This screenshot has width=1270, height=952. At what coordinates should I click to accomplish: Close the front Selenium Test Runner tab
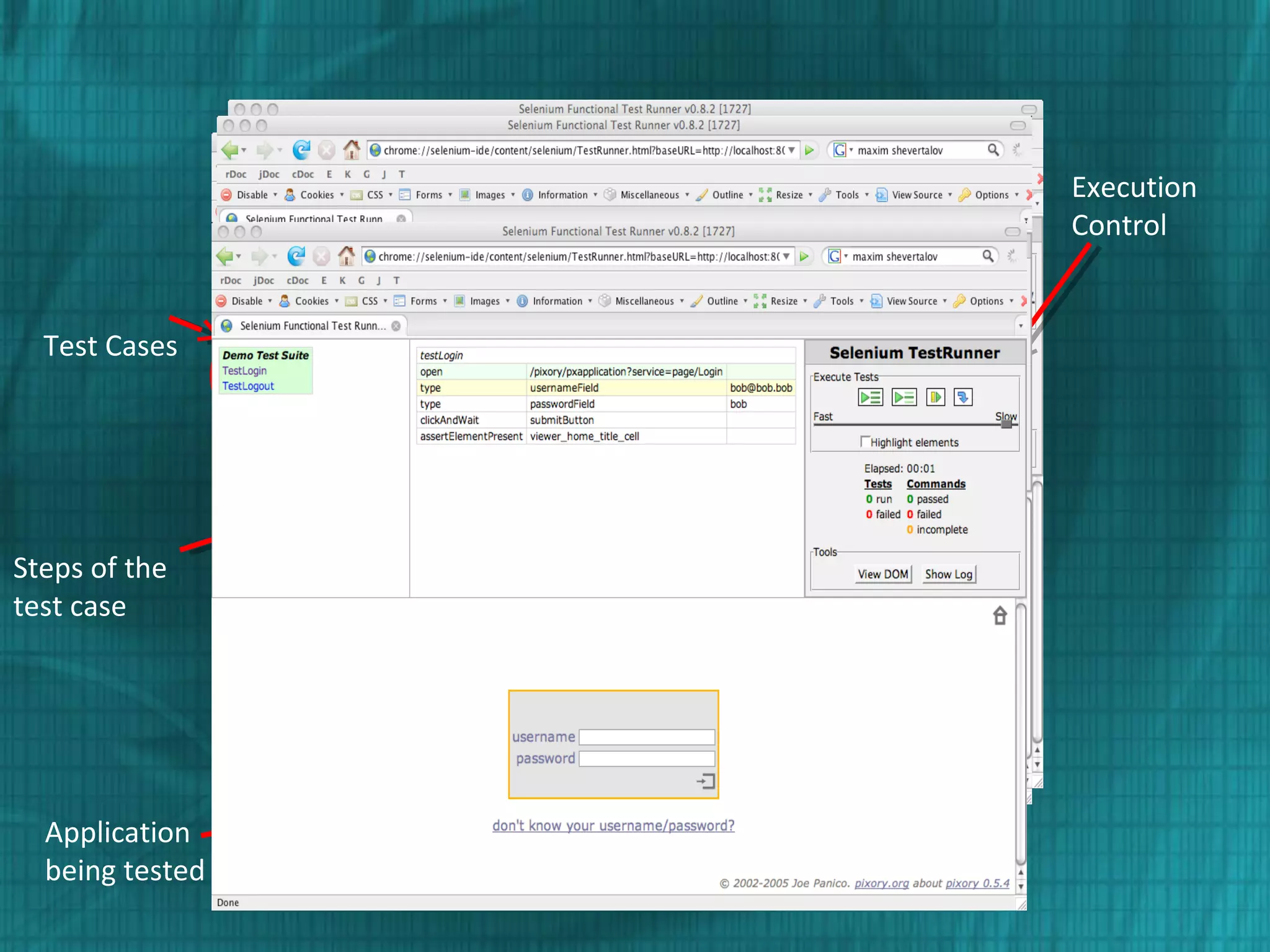tap(396, 326)
